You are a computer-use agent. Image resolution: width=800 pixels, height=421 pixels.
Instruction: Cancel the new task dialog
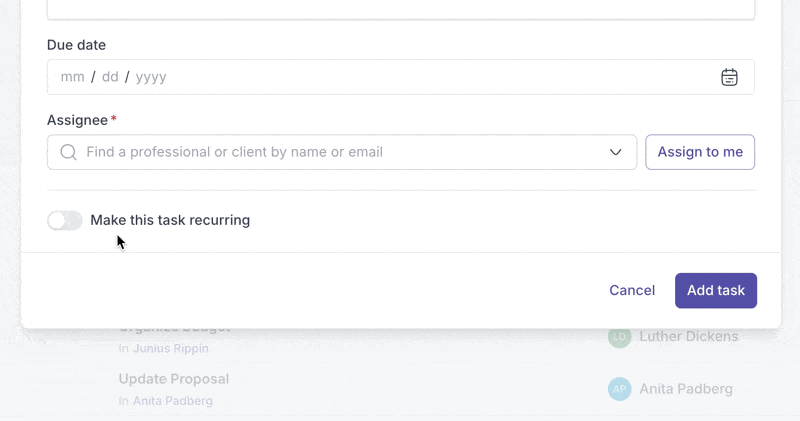(x=632, y=290)
